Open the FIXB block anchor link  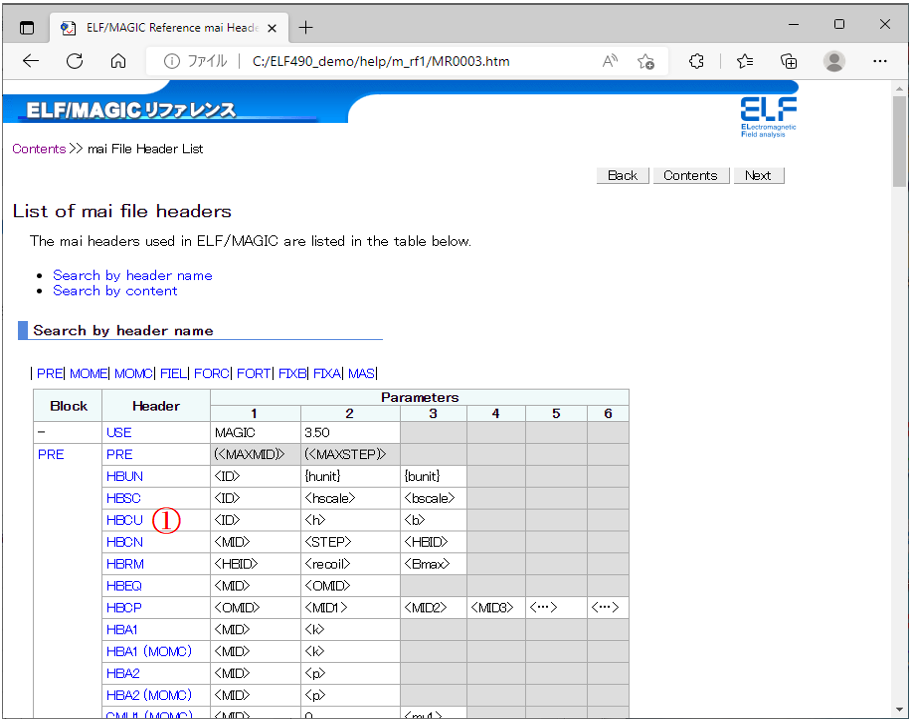click(x=292, y=373)
